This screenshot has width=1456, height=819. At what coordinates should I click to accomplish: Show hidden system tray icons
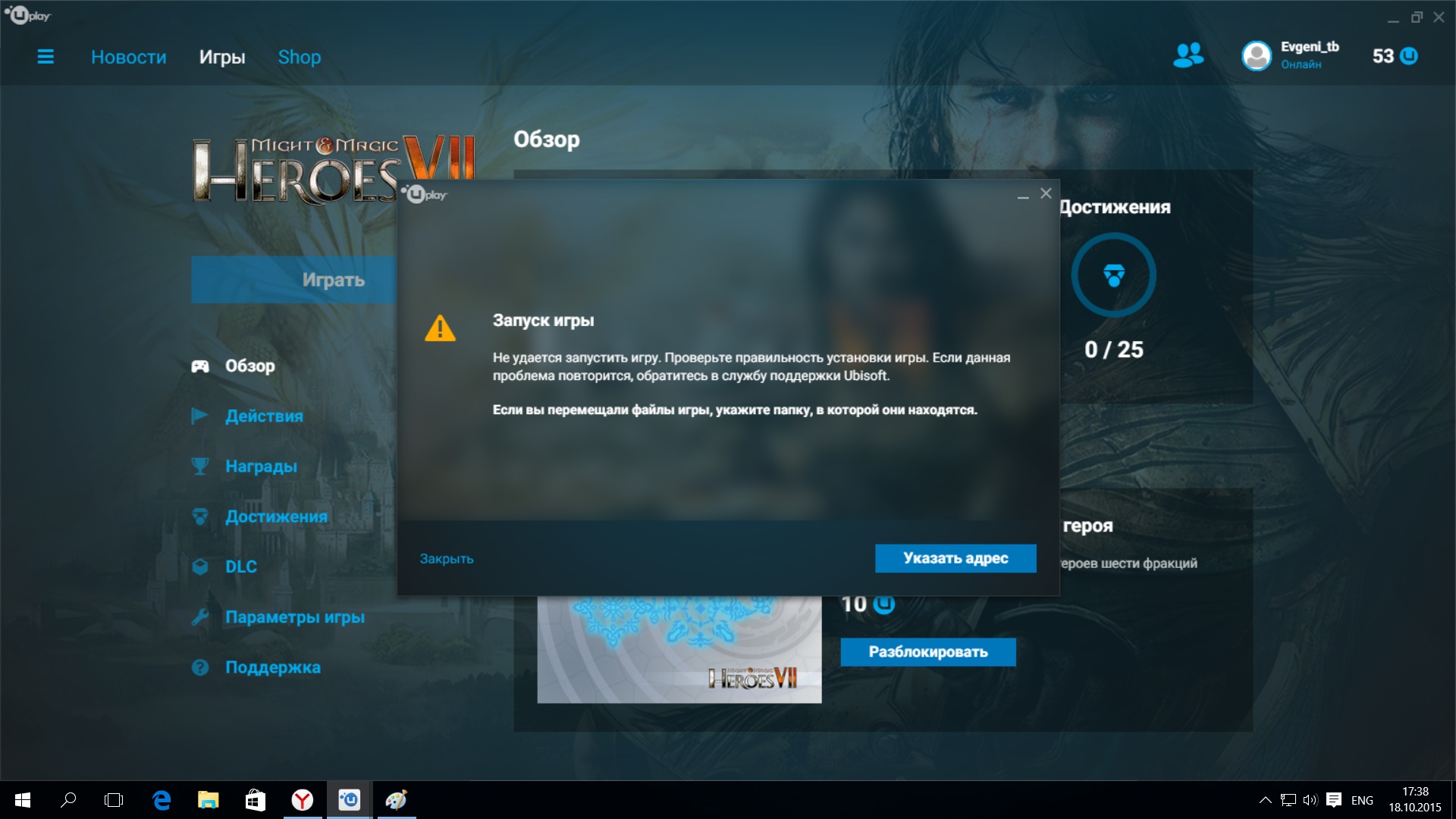(x=1265, y=800)
